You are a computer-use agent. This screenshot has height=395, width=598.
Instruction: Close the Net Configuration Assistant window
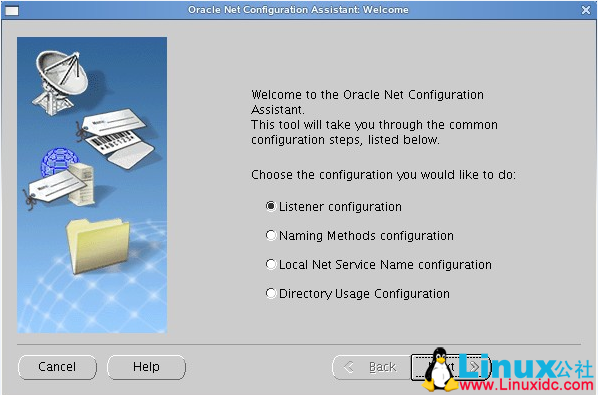[x=586, y=10]
